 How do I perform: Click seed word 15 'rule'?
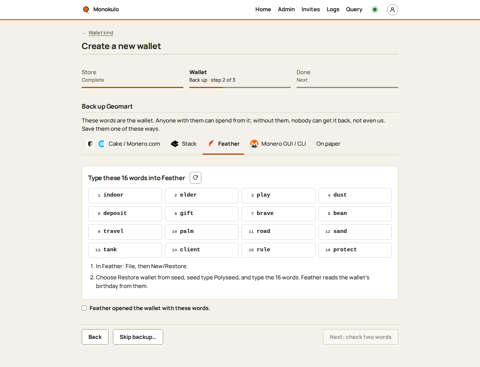point(278,250)
